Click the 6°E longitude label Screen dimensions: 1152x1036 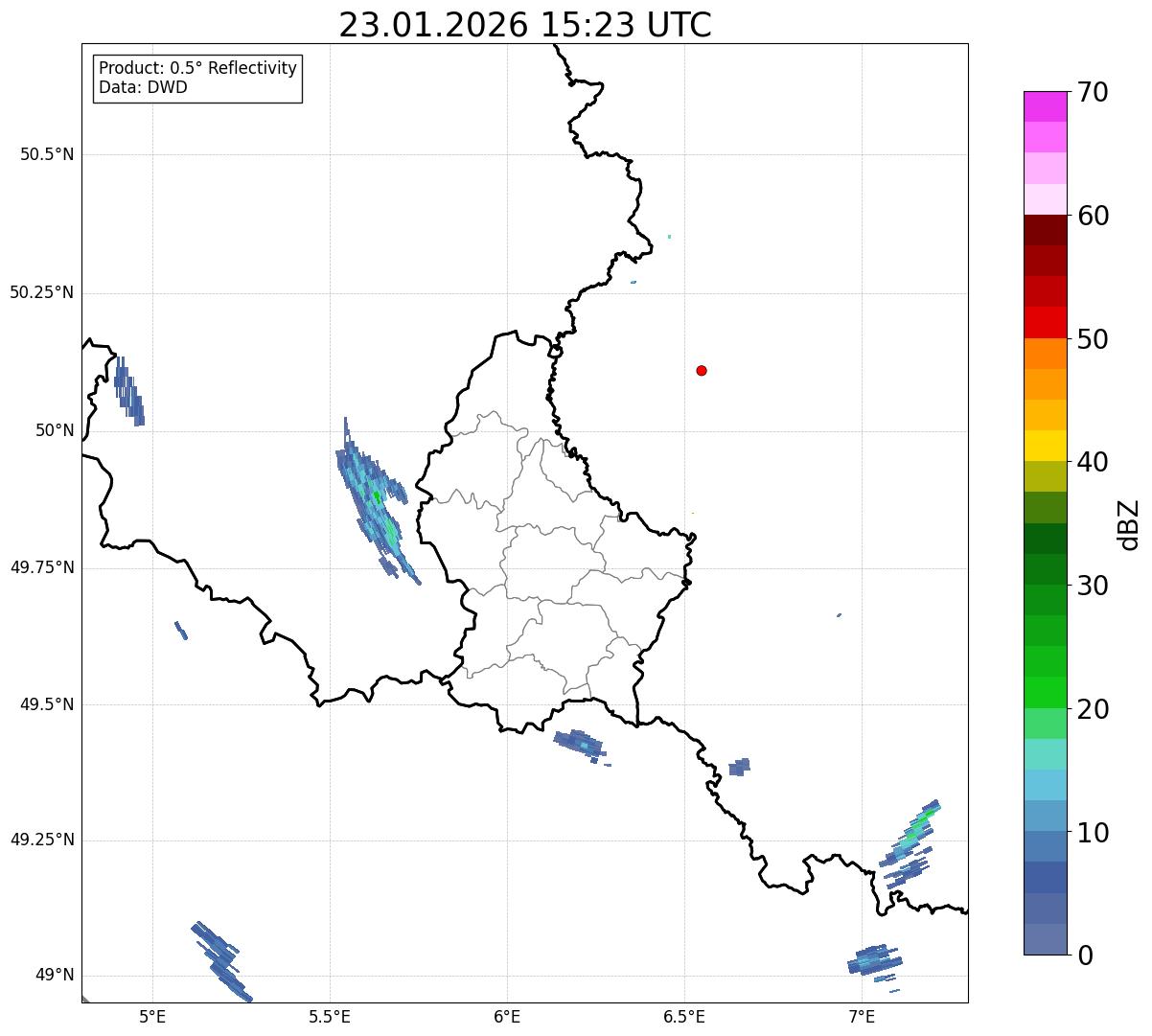507,1016
